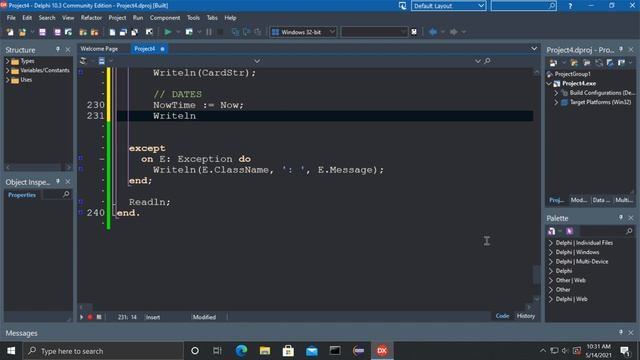The image size is (640, 360).
Task: Close the Structure panel
Action: [68, 49]
